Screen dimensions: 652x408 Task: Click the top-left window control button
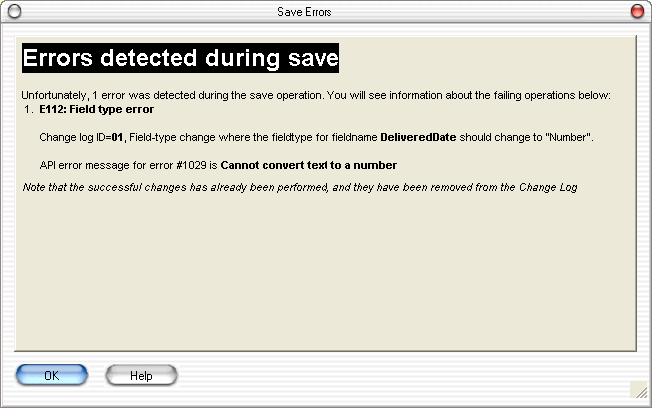pyautogui.click(x=13, y=11)
